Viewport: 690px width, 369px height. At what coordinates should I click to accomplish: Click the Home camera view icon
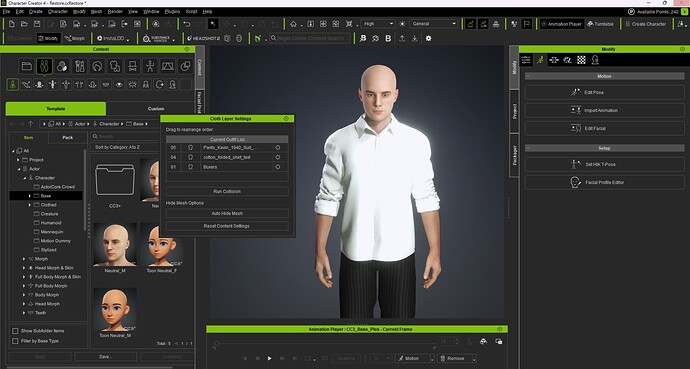tap(293, 24)
